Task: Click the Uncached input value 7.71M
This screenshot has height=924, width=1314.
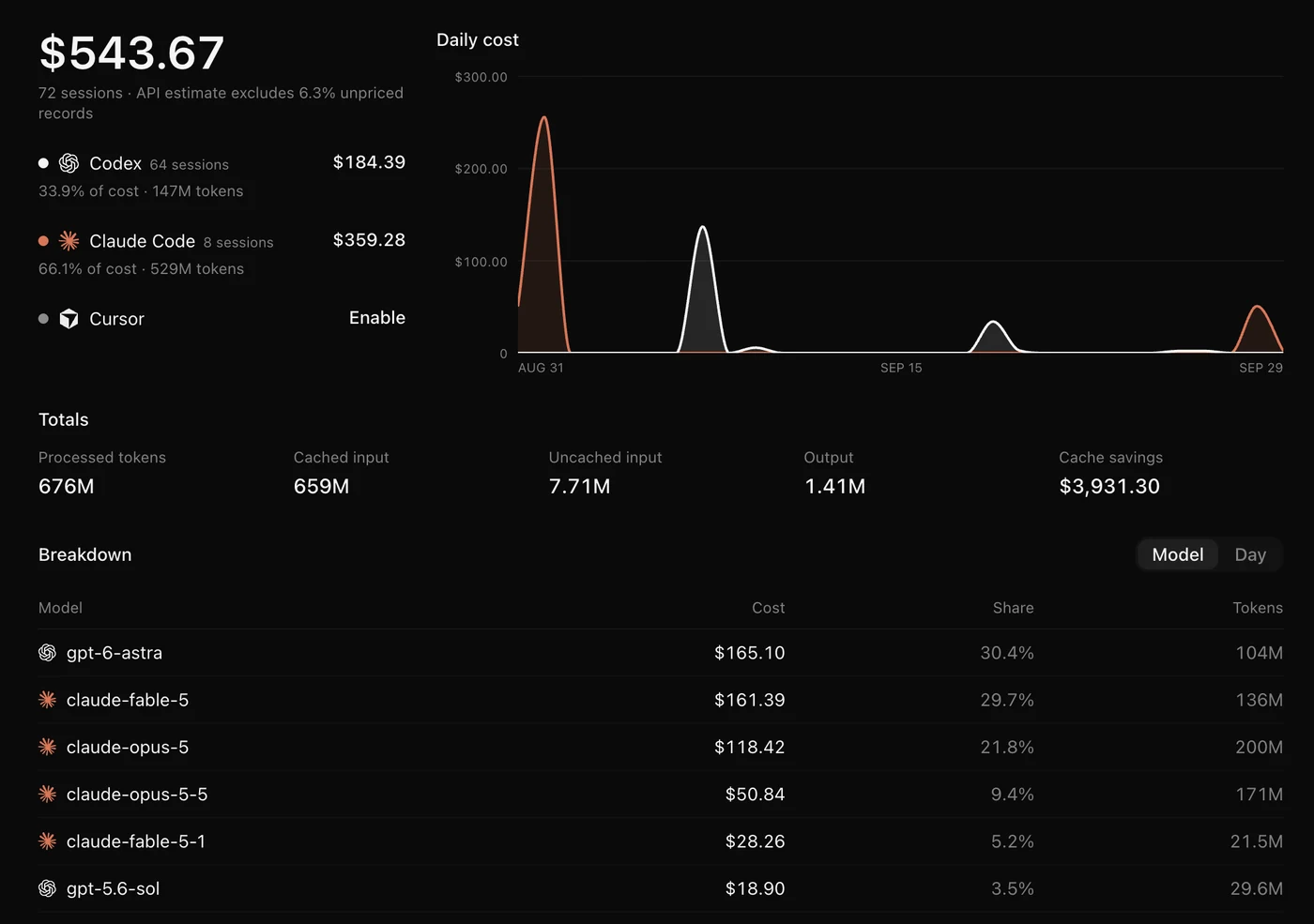Action: tap(579, 486)
